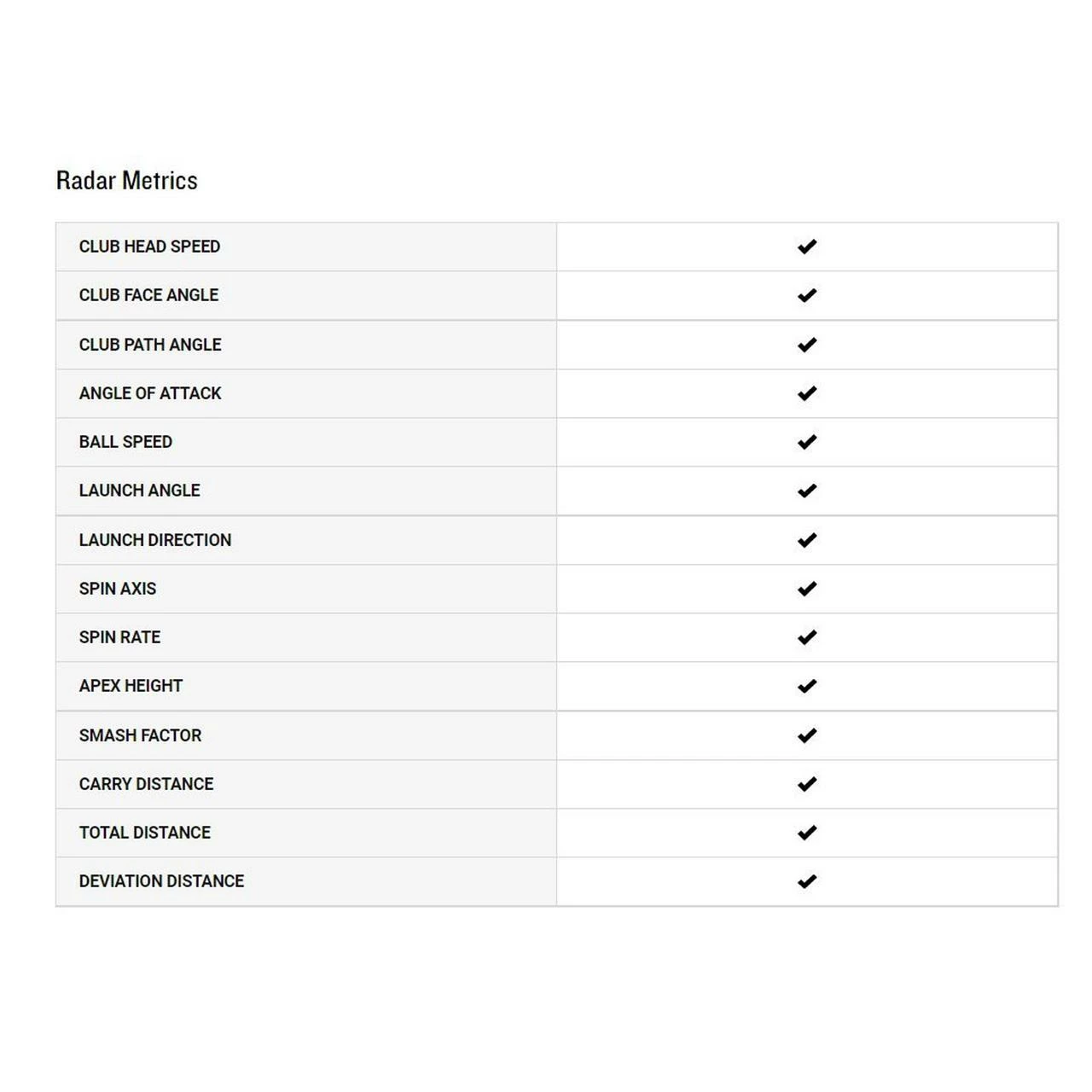Click the Radar Metrics heading
Viewport: 1092px width, 1092px height.
(x=126, y=181)
